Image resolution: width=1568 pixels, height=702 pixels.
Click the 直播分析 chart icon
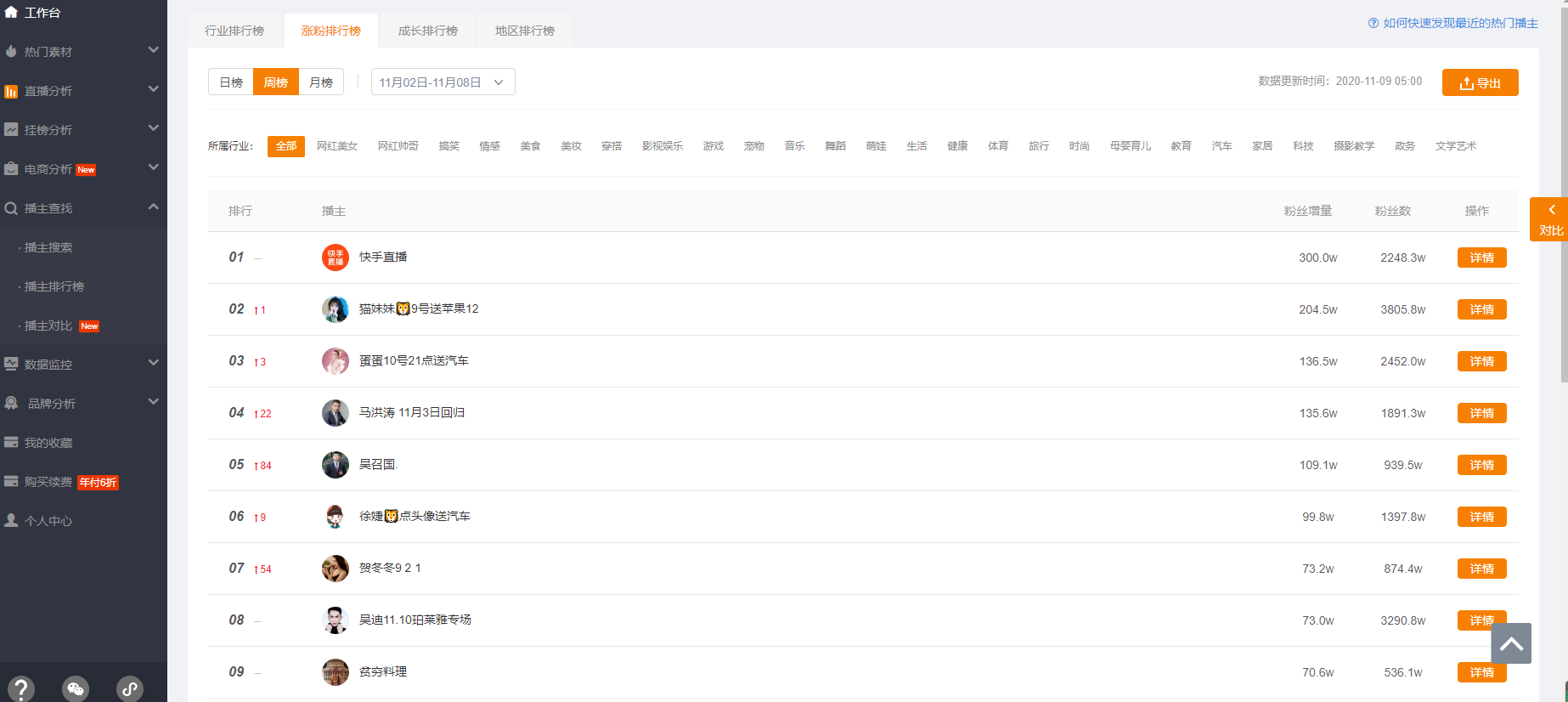click(11, 91)
